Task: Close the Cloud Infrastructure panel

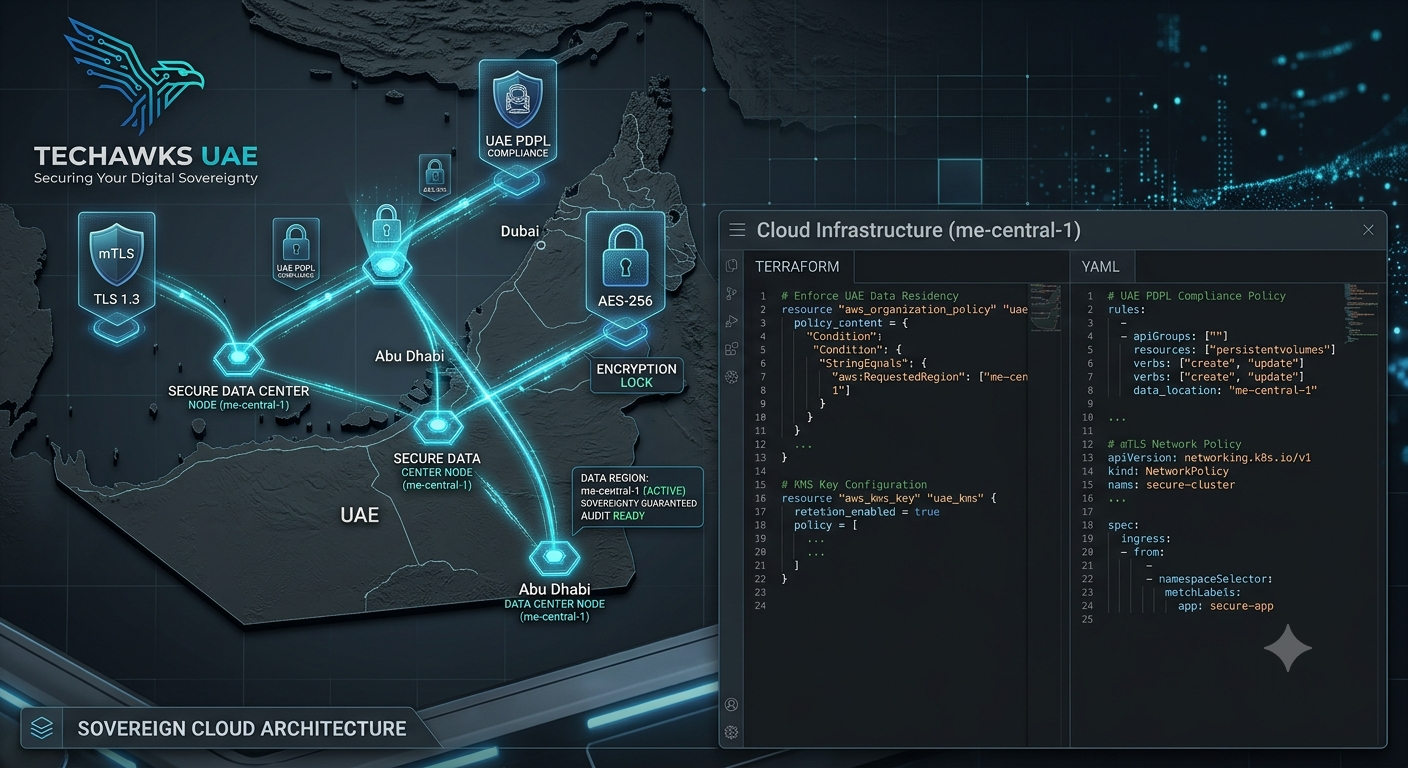Action: tap(1368, 230)
